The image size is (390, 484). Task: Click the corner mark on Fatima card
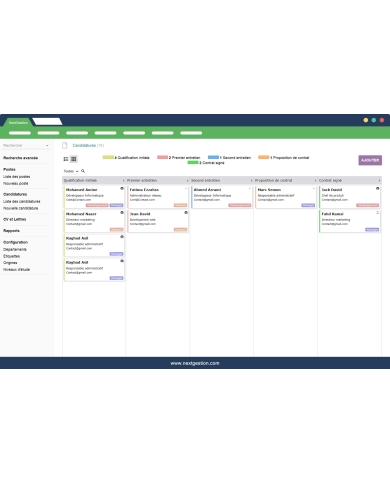pyautogui.click(x=186, y=188)
